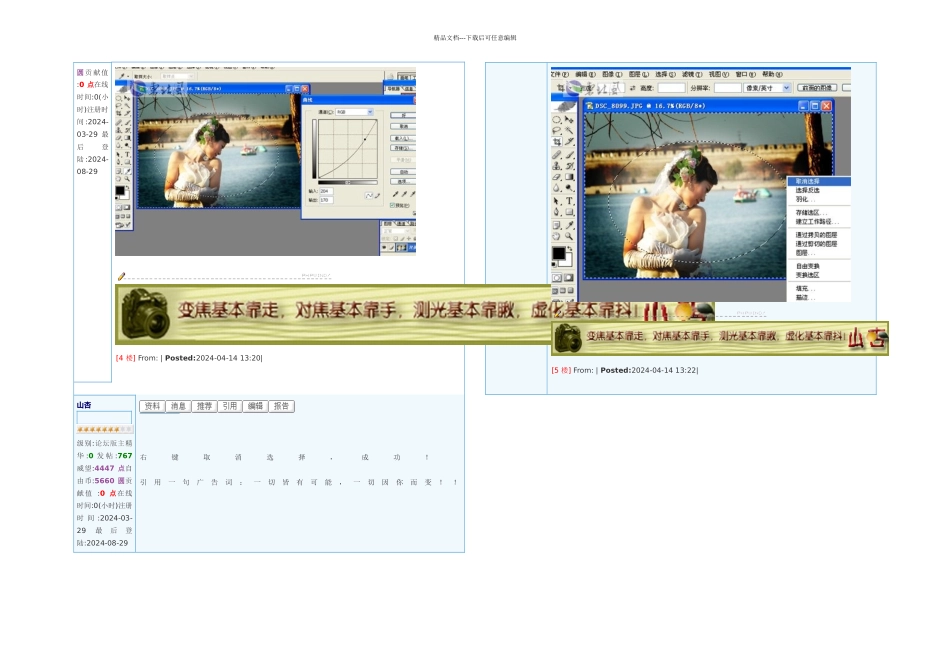Viewport: 950px width, 672px height.
Task: Open 文件 menu in context-menu Photoshop screenshot
Action: pos(559,74)
